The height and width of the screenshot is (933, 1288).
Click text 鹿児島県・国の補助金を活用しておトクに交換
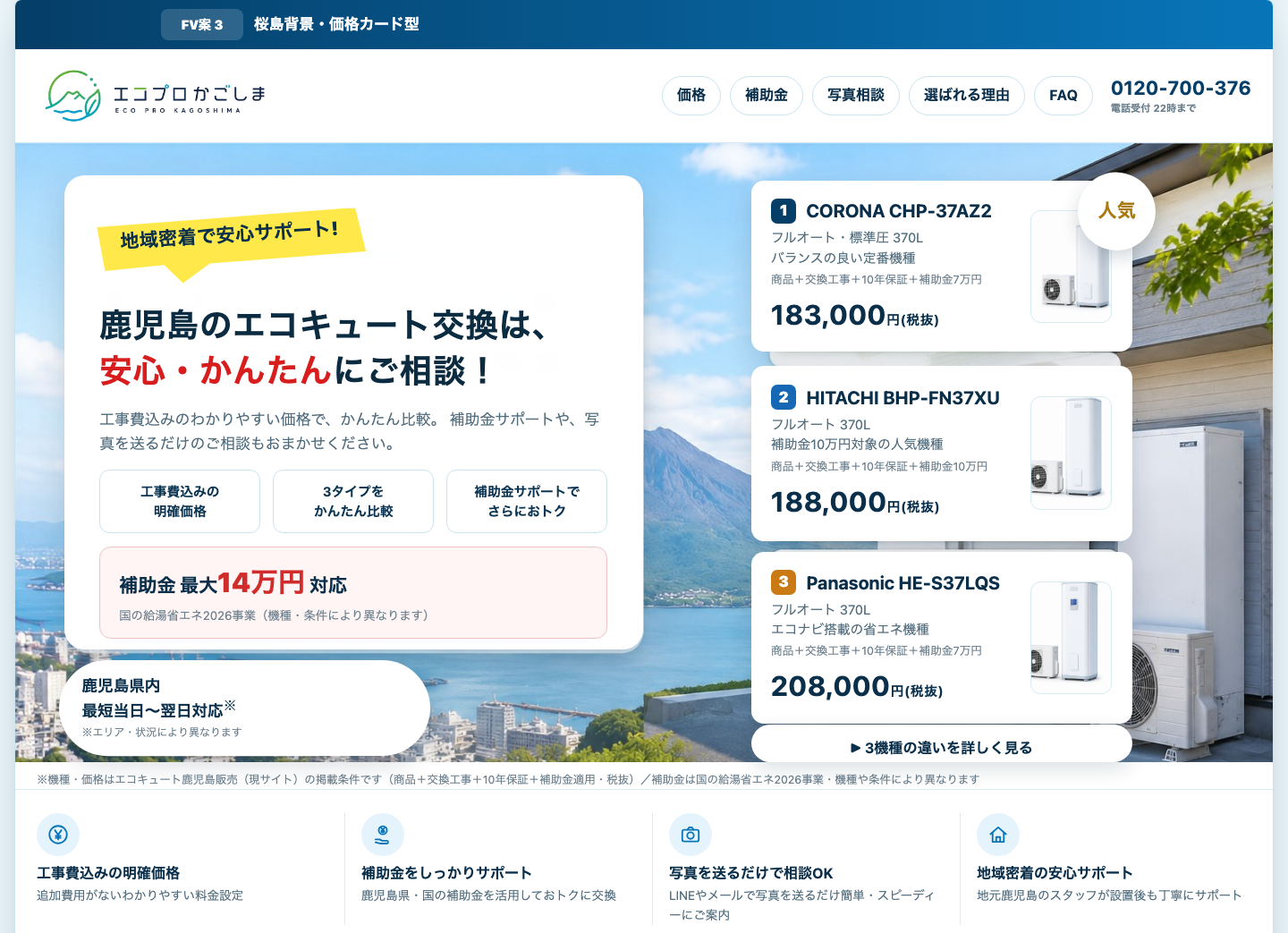pos(488,895)
